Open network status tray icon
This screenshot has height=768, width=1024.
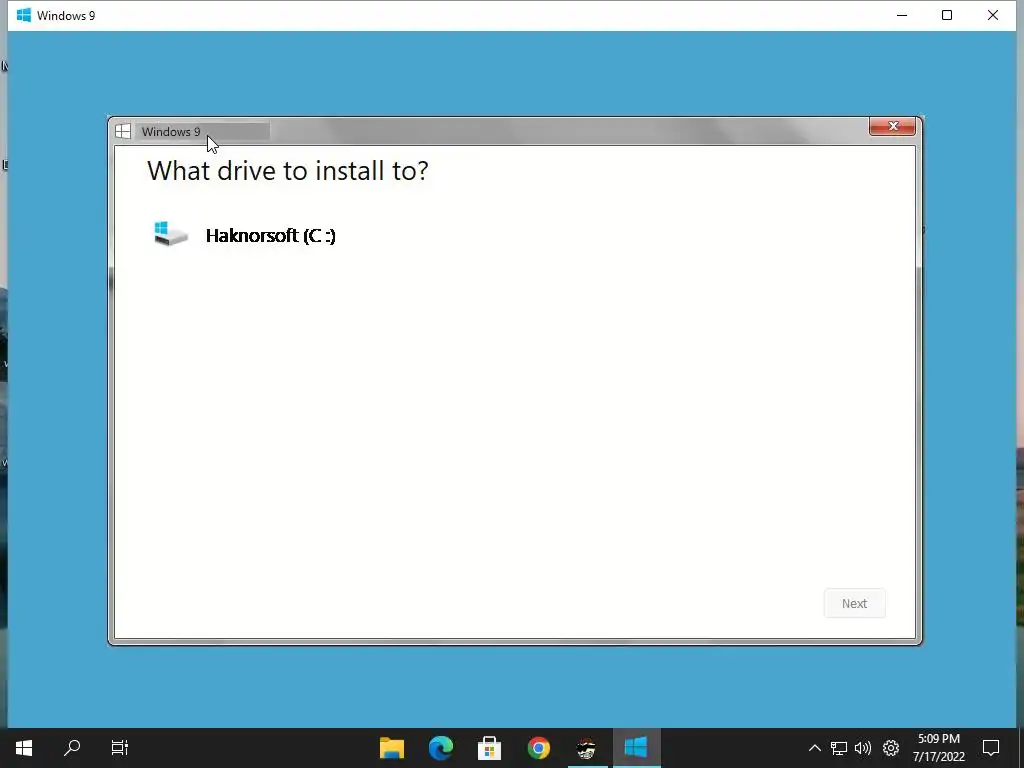pyautogui.click(x=839, y=748)
